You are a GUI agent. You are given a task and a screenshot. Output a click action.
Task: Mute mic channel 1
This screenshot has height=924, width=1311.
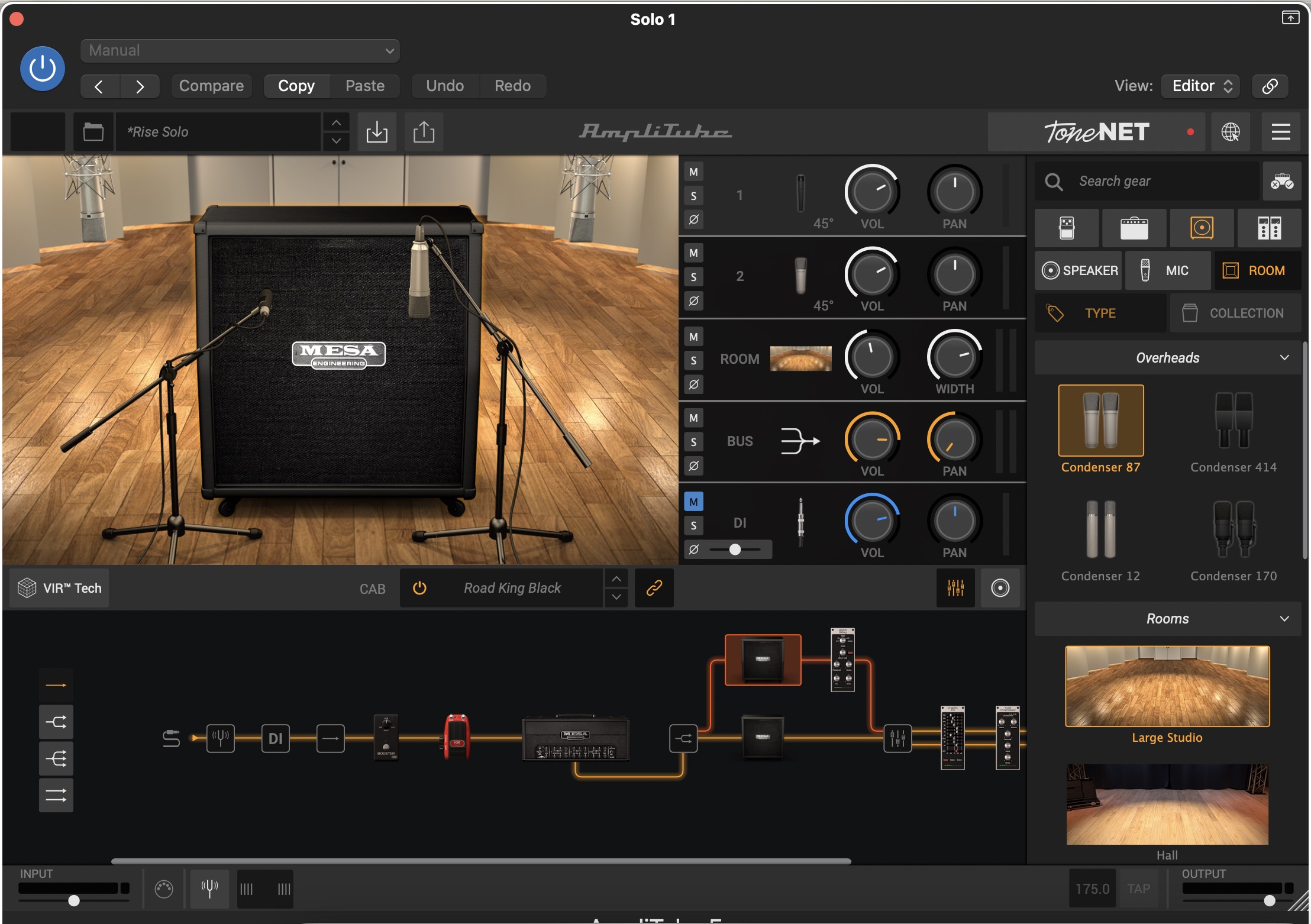(x=693, y=172)
